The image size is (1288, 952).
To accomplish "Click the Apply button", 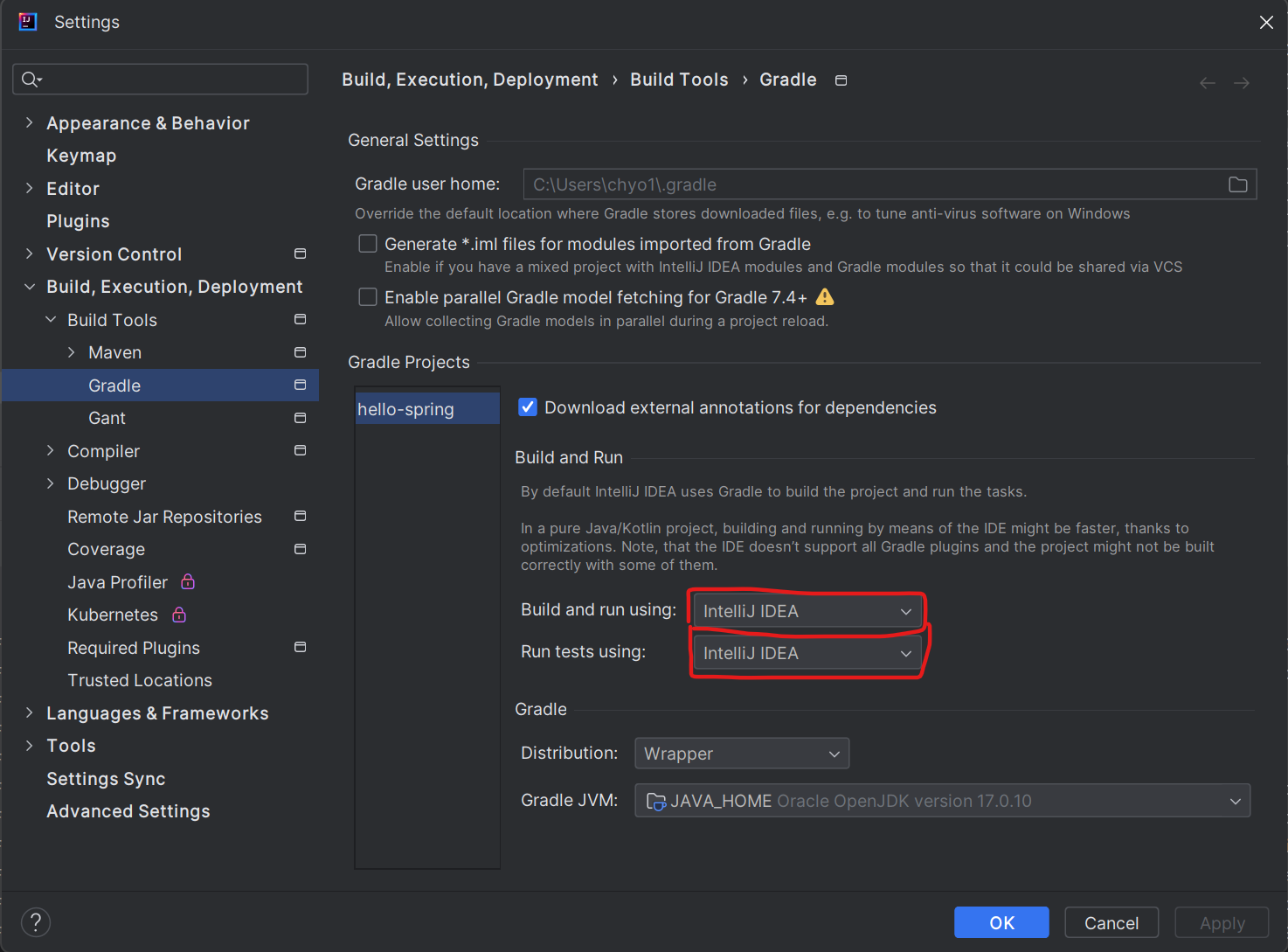I will pyautogui.click(x=1222, y=922).
